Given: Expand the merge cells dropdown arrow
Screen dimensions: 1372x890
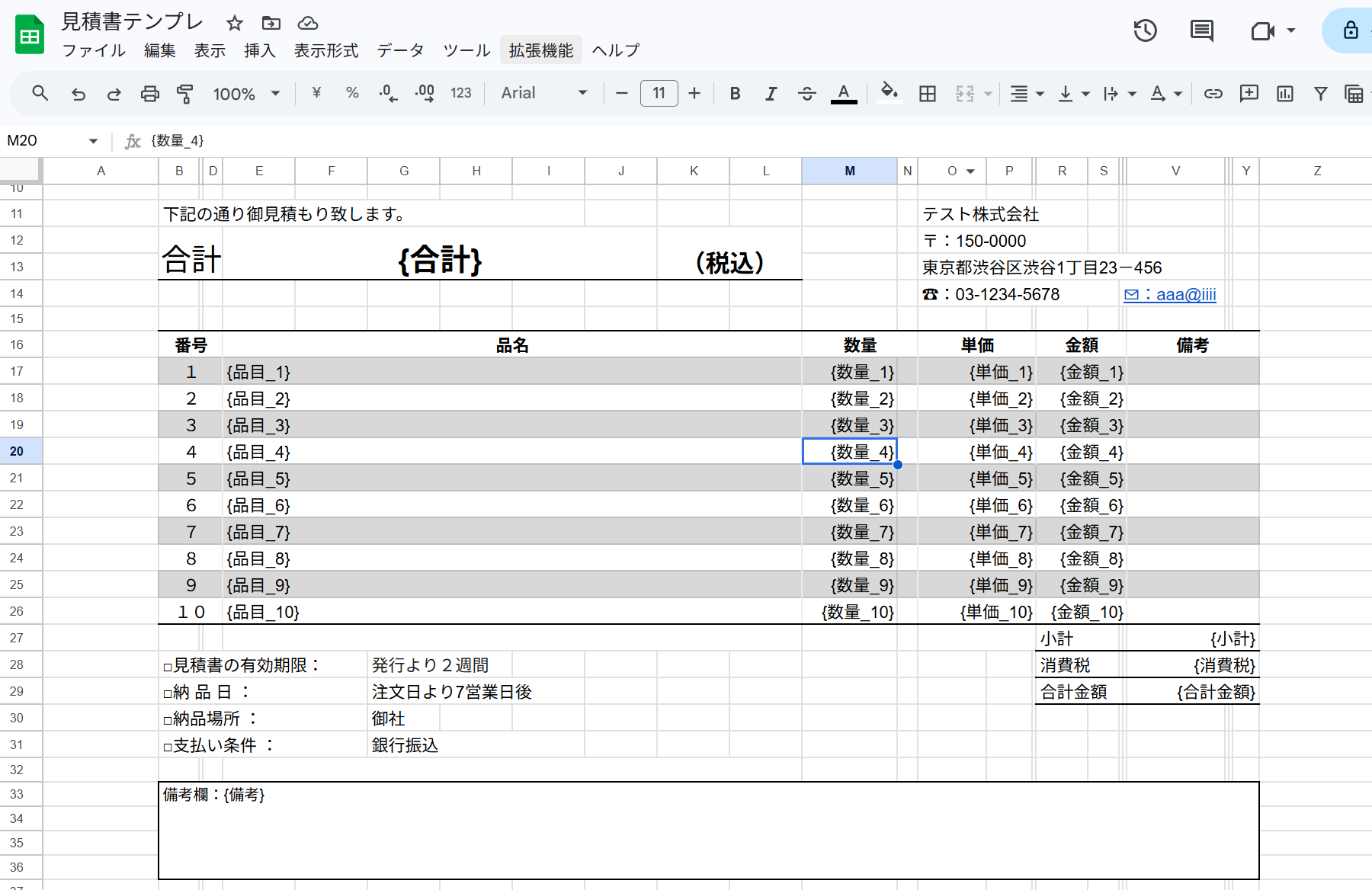Looking at the screenshot, I should click(988, 94).
